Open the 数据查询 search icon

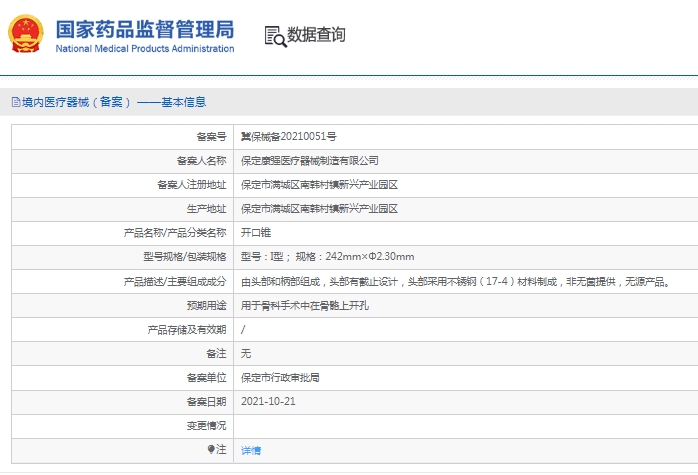[276, 37]
